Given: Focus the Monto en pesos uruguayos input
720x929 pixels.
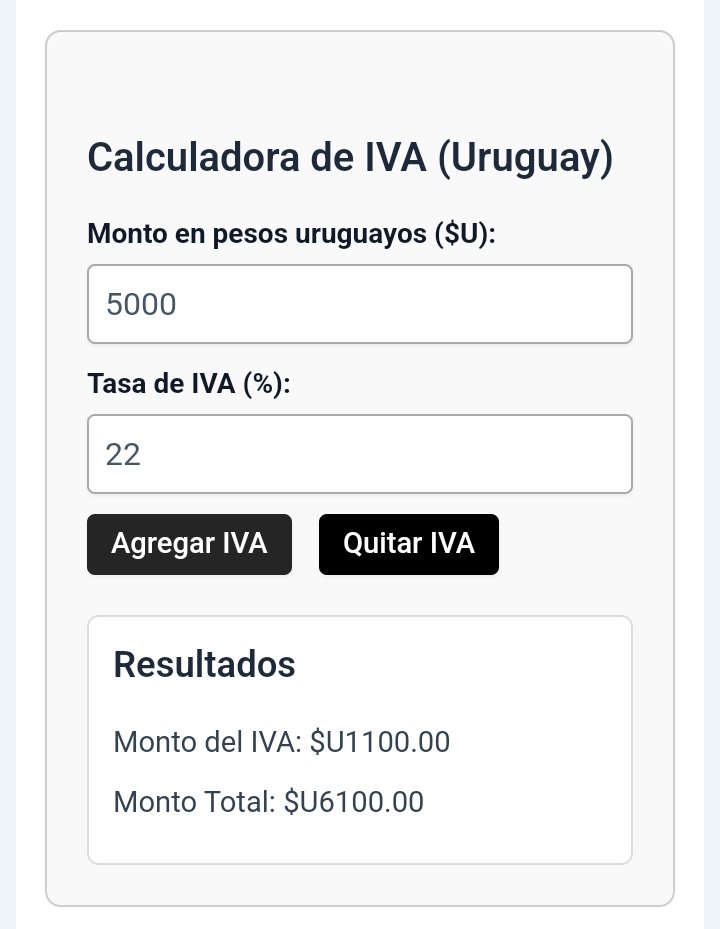Looking at the screenshot, I should click(x=360, y=304).
